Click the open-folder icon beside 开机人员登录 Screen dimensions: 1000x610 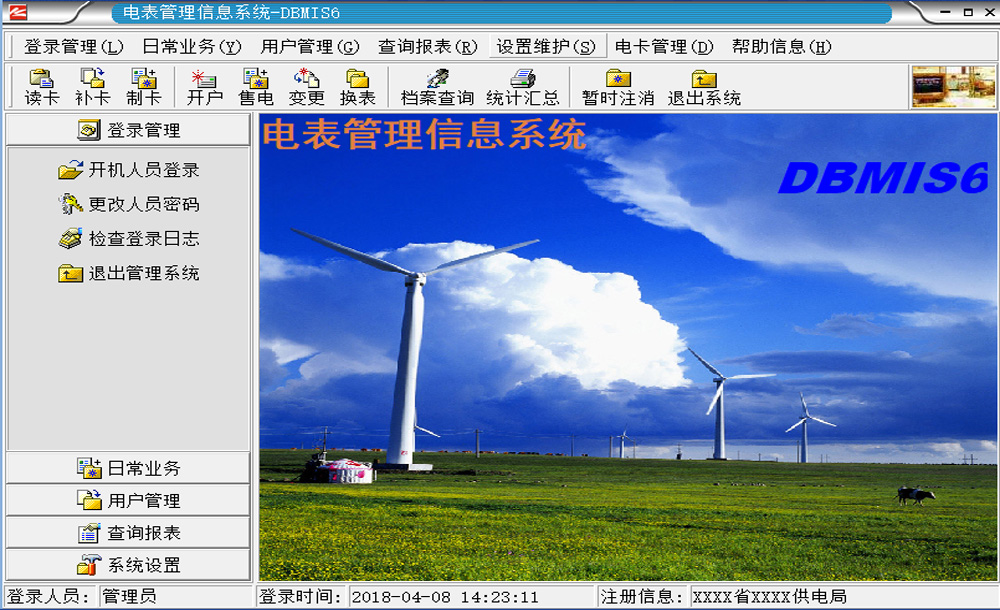click(x=70, y=170)
